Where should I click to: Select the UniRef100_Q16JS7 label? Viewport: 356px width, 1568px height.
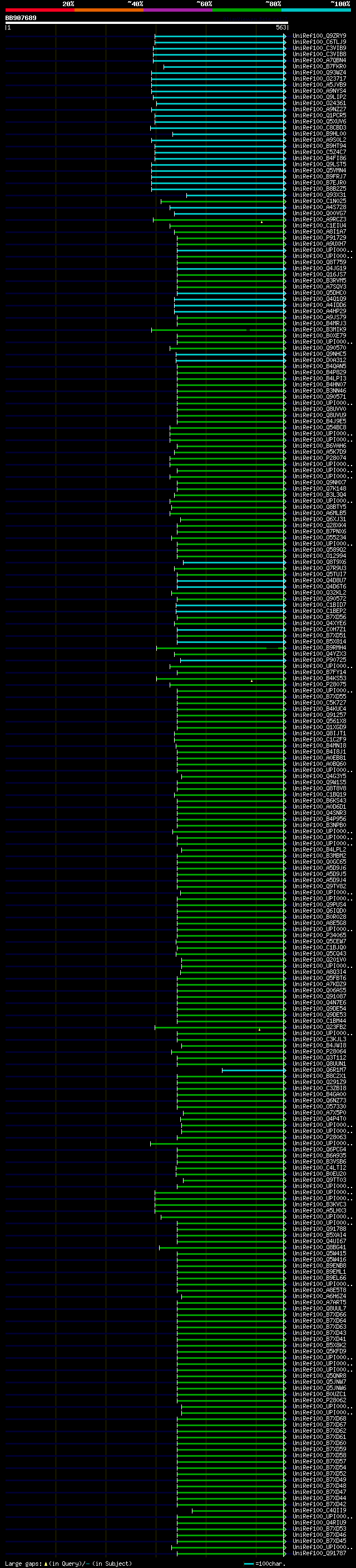[319, 275]
